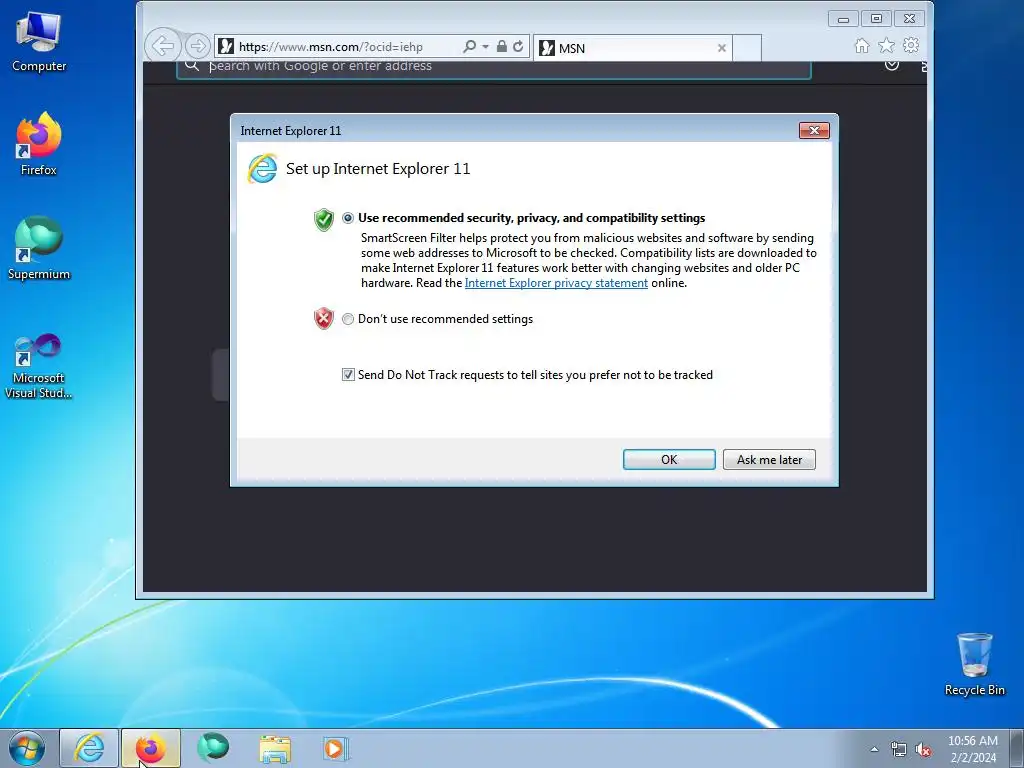Viewport: 1024px width, 768px height.
Task: Click the IE forward arrow button
Action: (197, 46)
